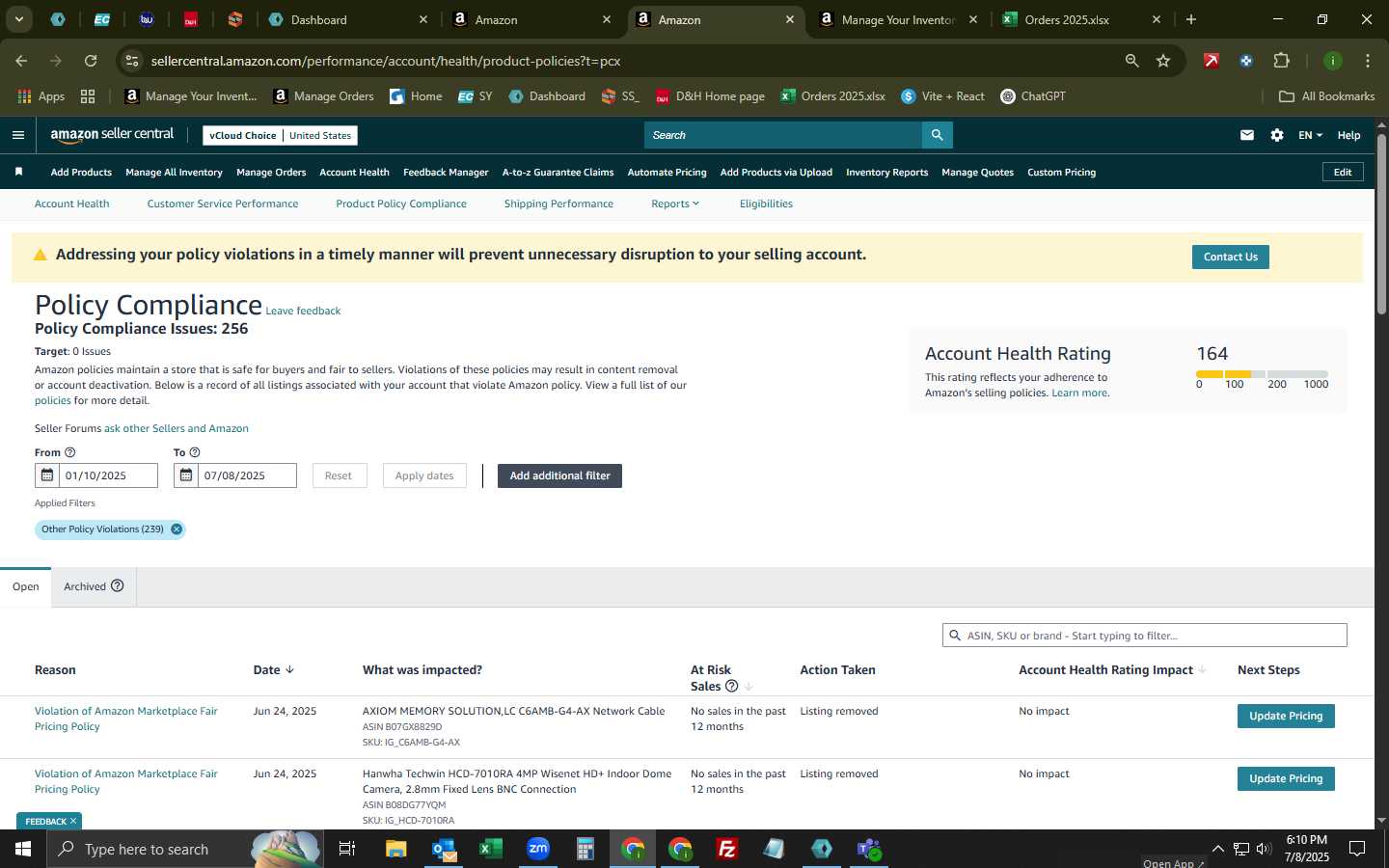Click the Windows Start button
1389x868 pixels.
pos(23,849)
